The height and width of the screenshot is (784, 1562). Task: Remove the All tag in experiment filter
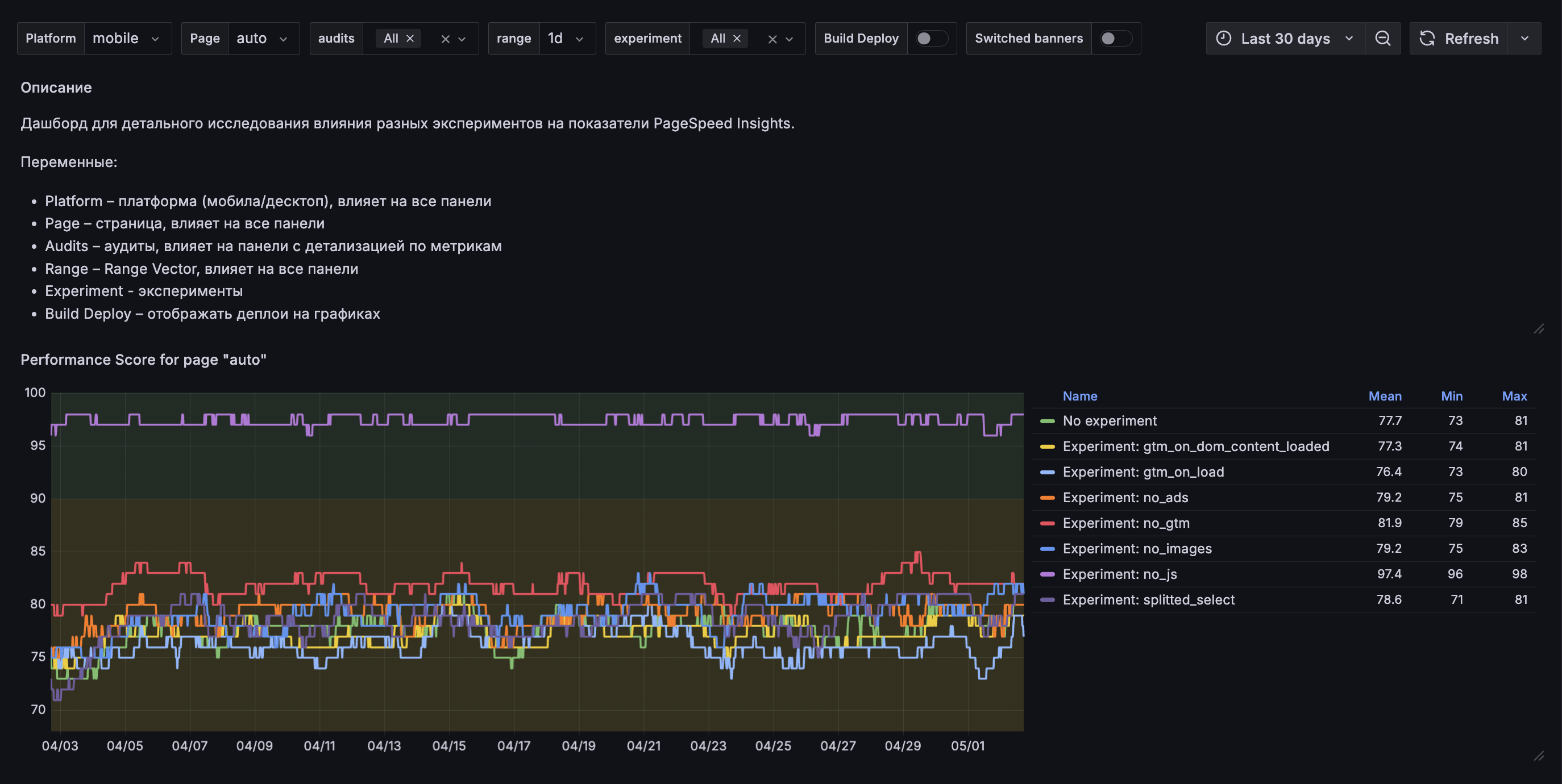click(x=737, y=38)
